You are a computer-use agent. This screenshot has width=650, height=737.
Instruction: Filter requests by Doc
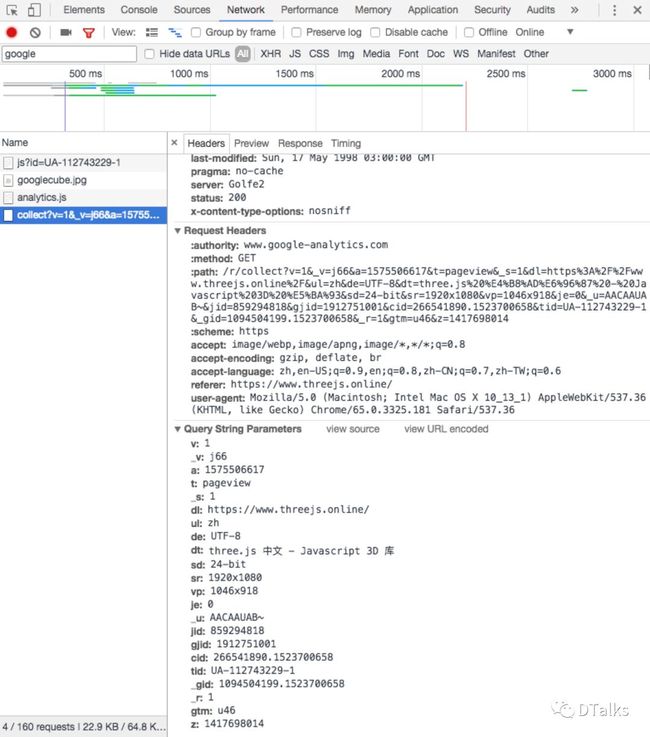click(436, 54)
